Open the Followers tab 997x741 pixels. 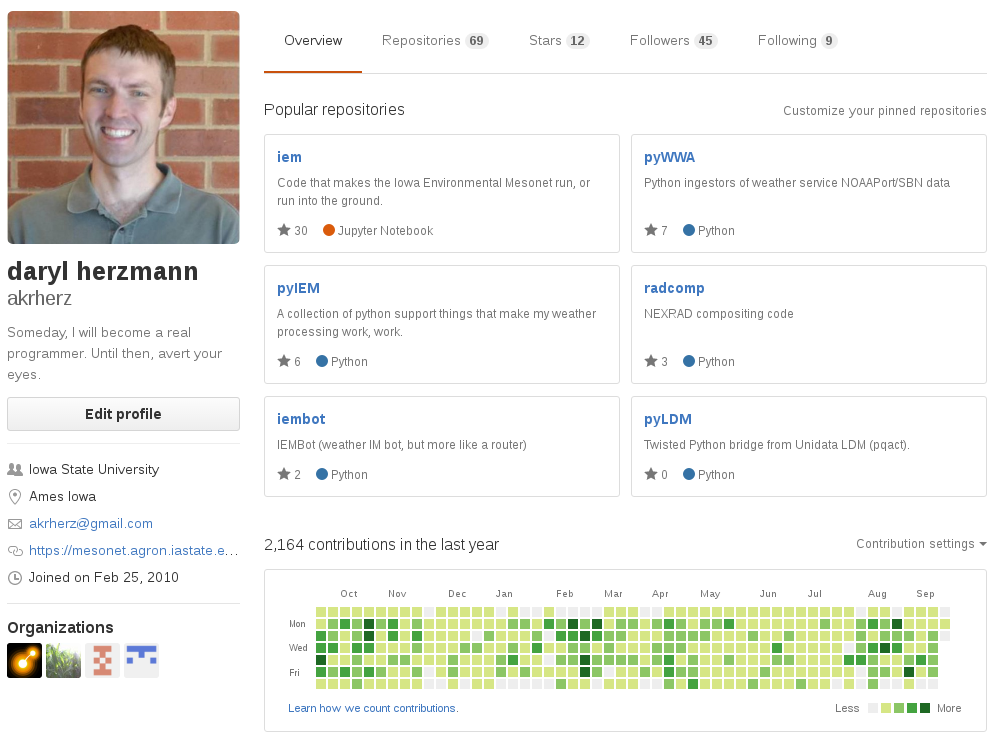[673, 41]
